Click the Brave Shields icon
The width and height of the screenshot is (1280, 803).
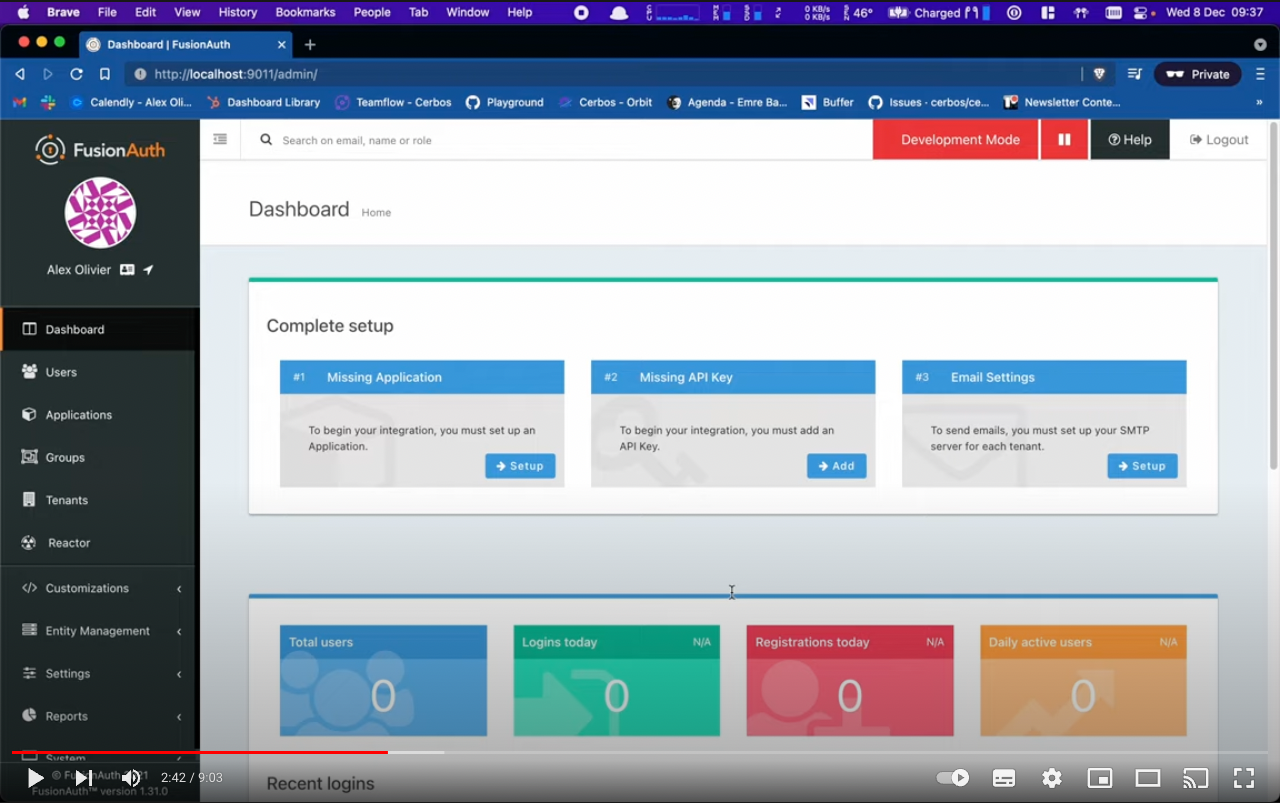[1099, 74]
